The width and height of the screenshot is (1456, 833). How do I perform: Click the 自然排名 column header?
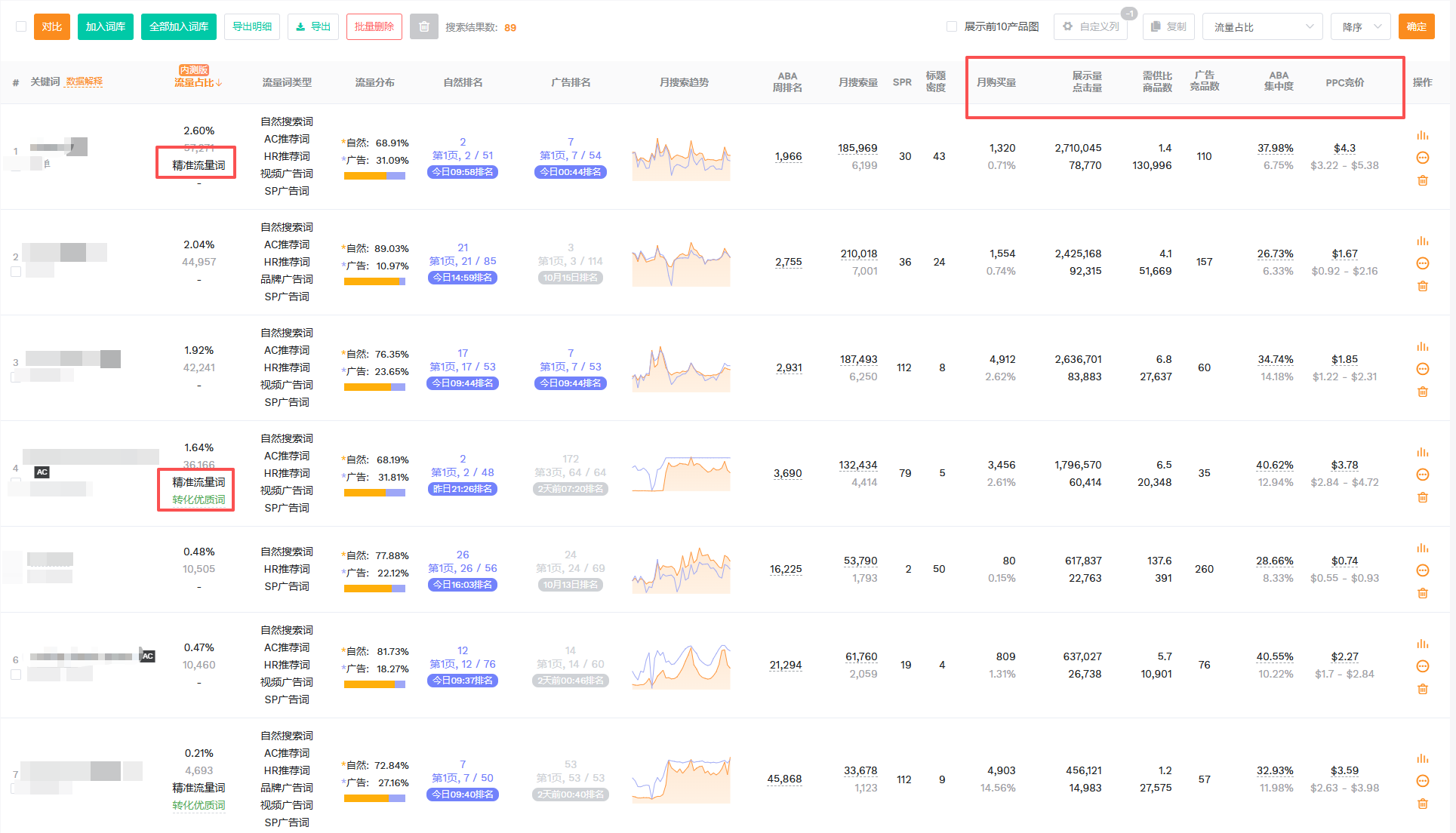point(463,82)
